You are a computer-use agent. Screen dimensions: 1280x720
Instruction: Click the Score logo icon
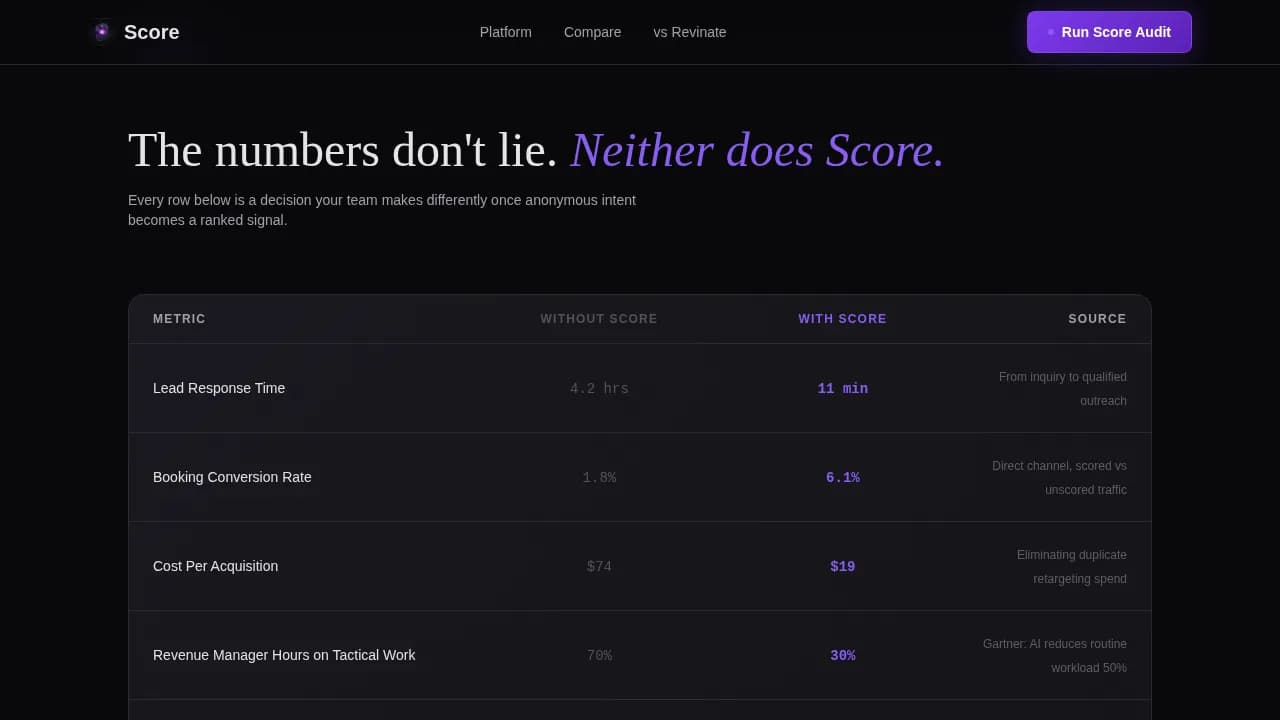101,32
